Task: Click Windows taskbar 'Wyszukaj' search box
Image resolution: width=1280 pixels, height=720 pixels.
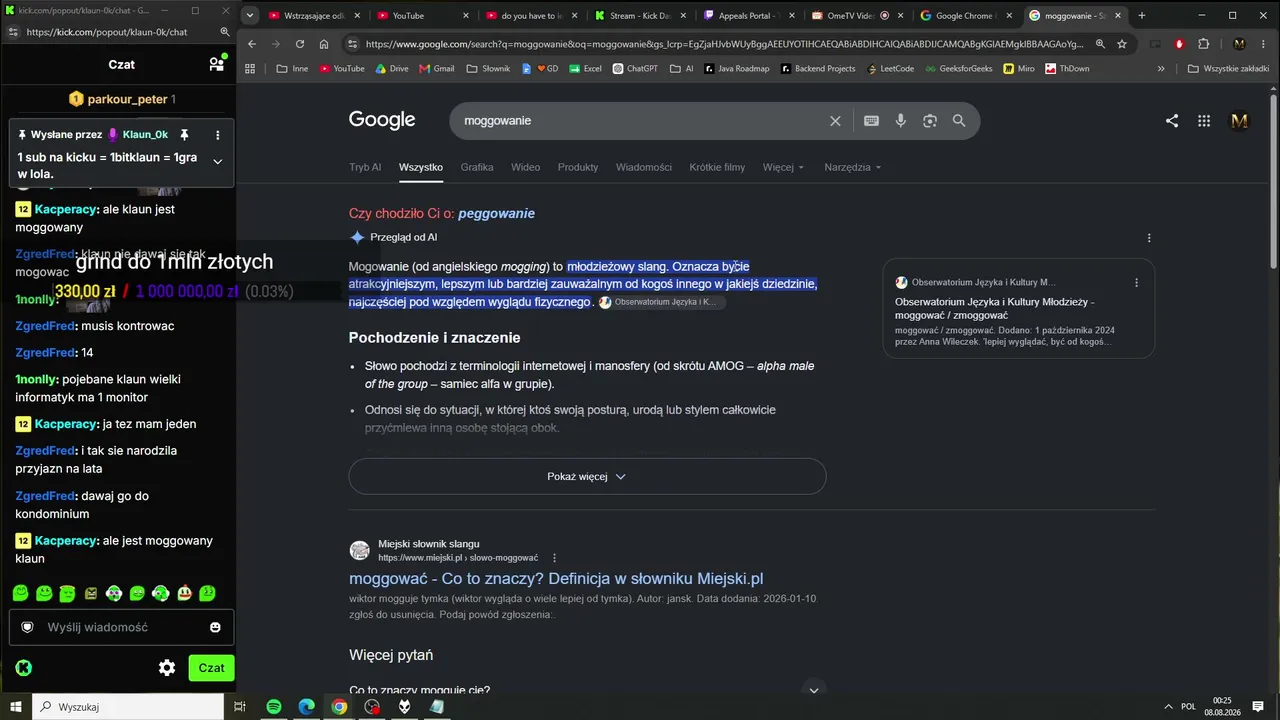Action: click(128, 706)
